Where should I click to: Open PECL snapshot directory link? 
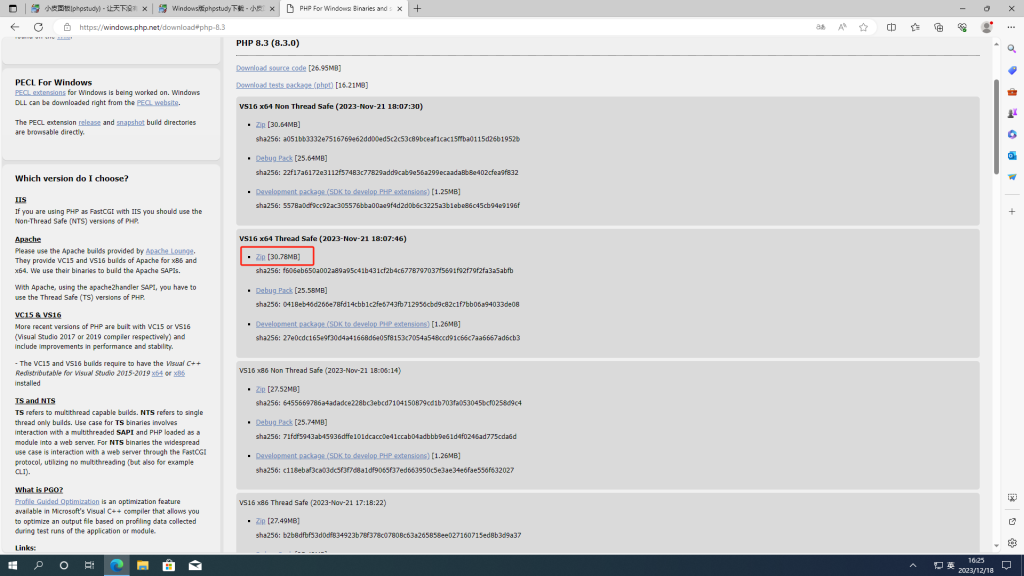131,123
